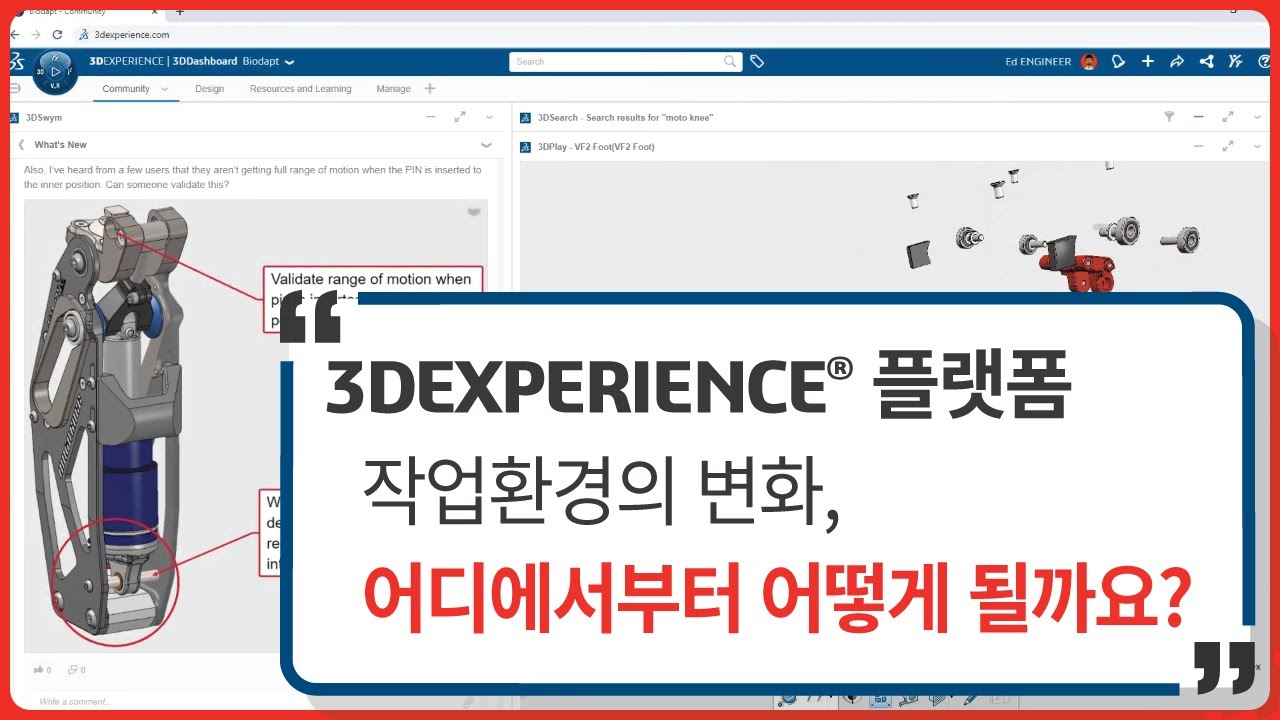This screenshot has width=1280, height=720.
Task: Click the post text about PIN range of motion
Action: 253,177
